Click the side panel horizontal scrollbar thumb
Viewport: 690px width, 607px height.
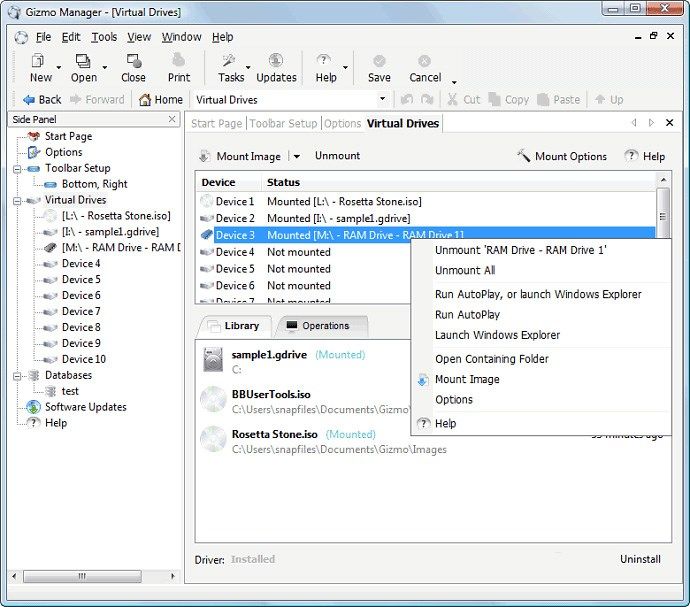click(x=82, y=576)
